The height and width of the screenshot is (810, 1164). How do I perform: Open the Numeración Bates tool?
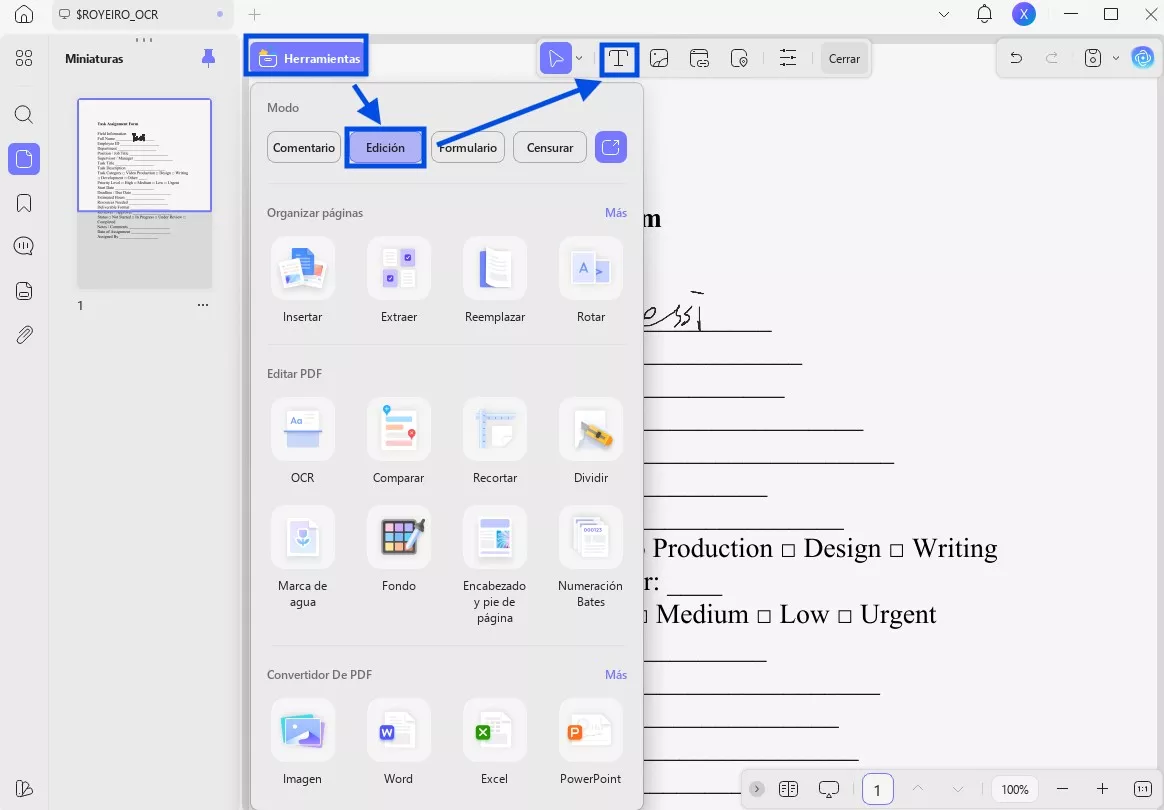tap(591, 558)
